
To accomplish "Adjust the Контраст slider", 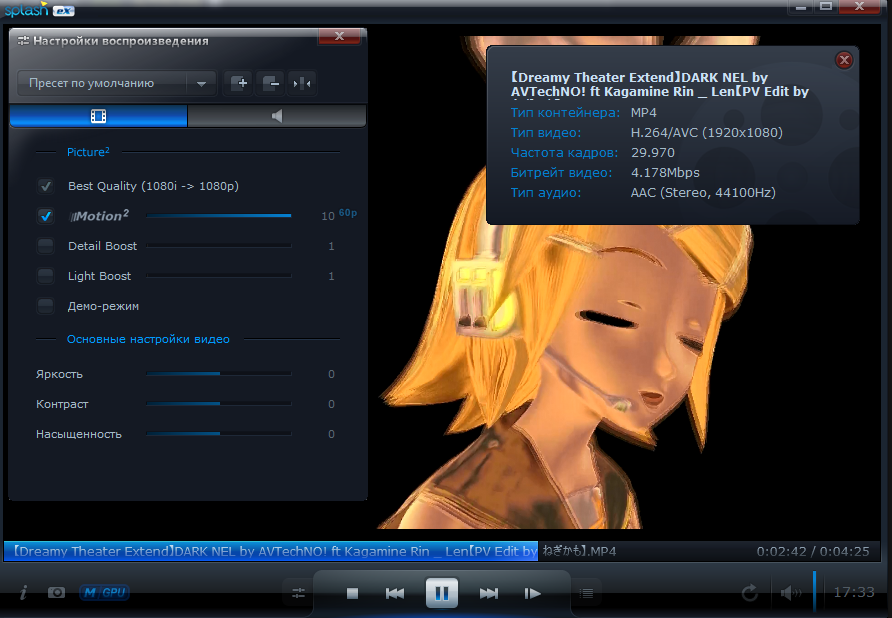I will 219,404.
